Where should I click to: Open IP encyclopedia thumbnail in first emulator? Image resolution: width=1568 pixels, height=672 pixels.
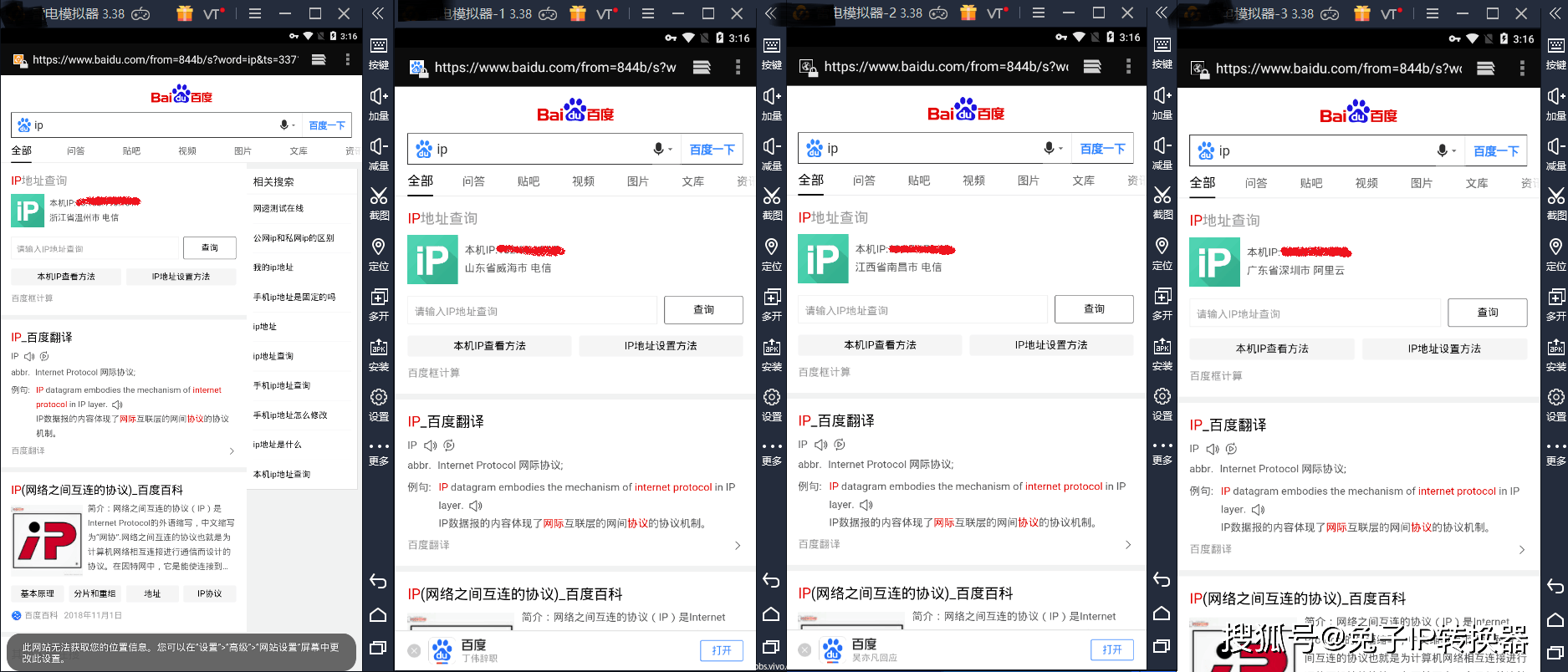[x=46, y=541]
